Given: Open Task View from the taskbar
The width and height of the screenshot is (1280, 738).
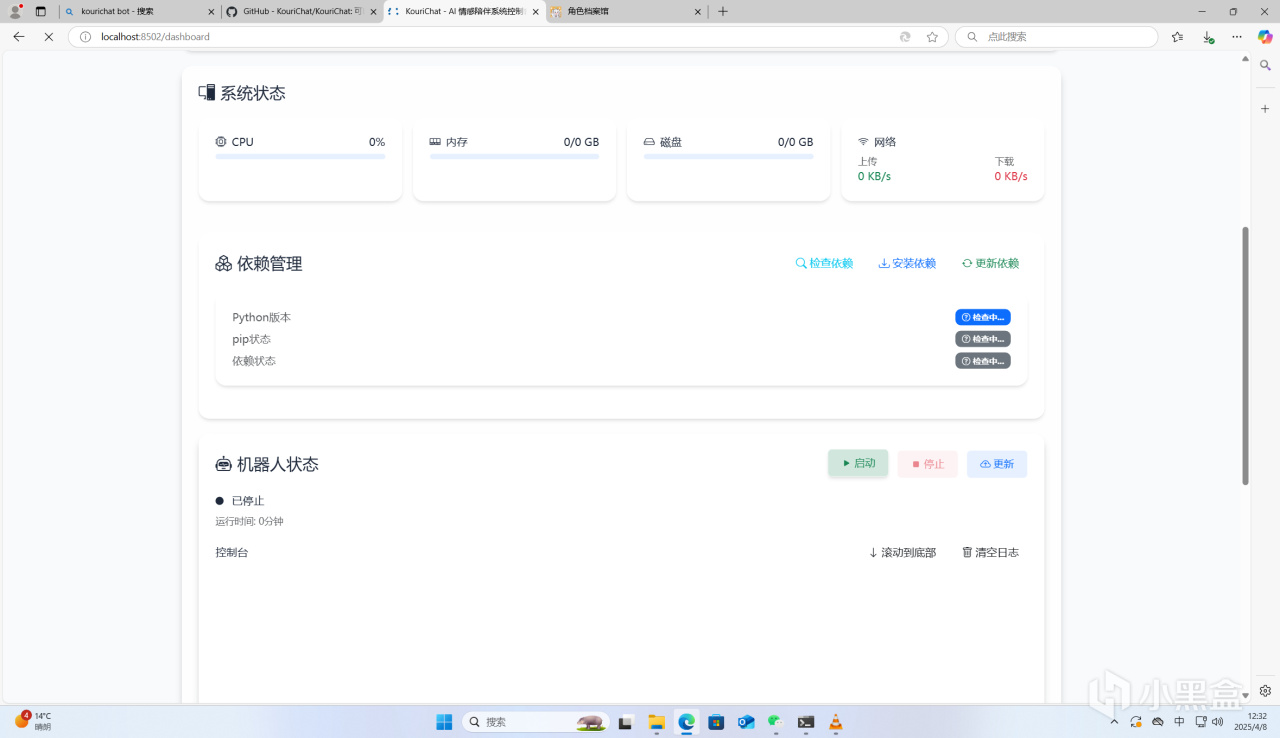Looking at the screenshot, I should [x=626, y=722].
